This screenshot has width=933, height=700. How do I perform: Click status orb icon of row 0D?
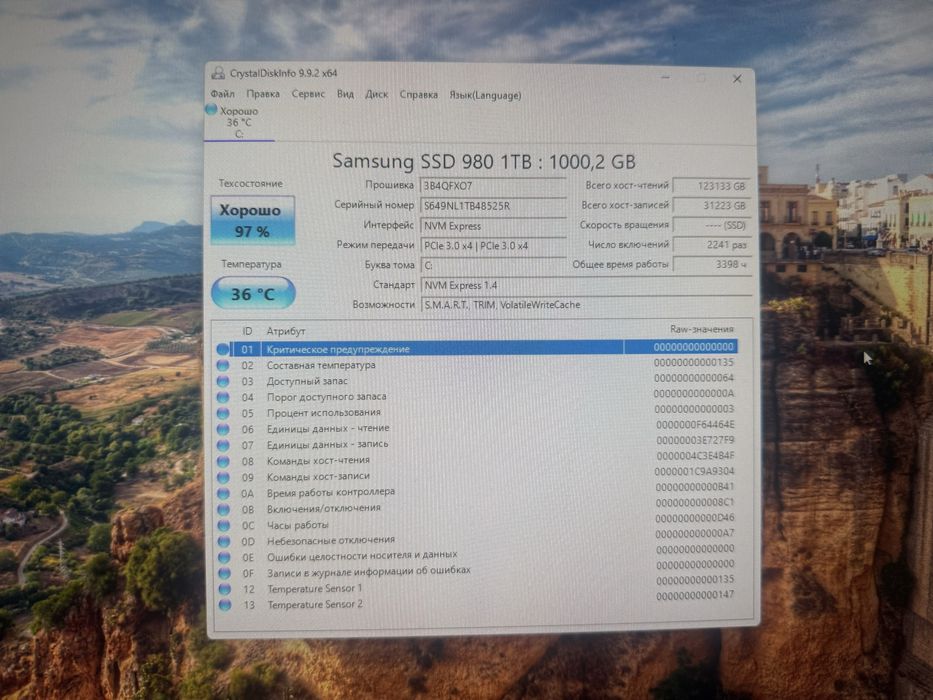coord(224,542)
